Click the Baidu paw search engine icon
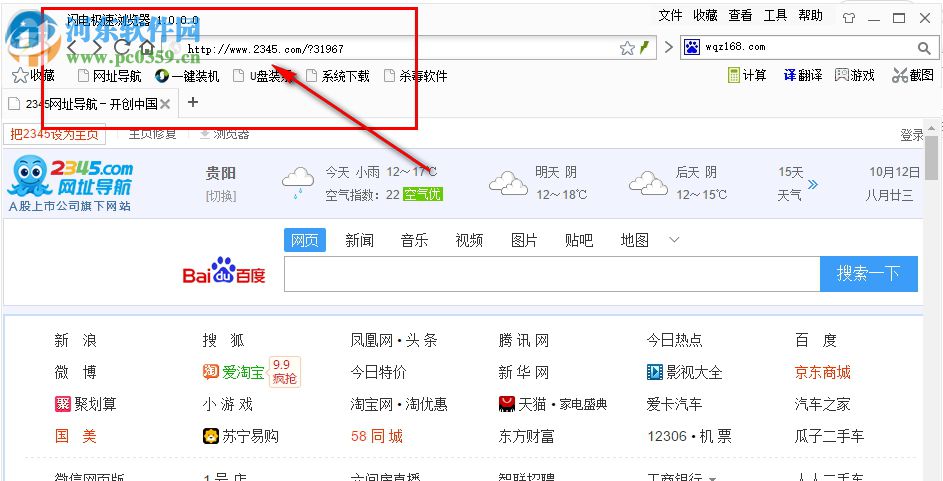Image resolution: width=943 pixels, height=481 pixels. click(692, 47)
